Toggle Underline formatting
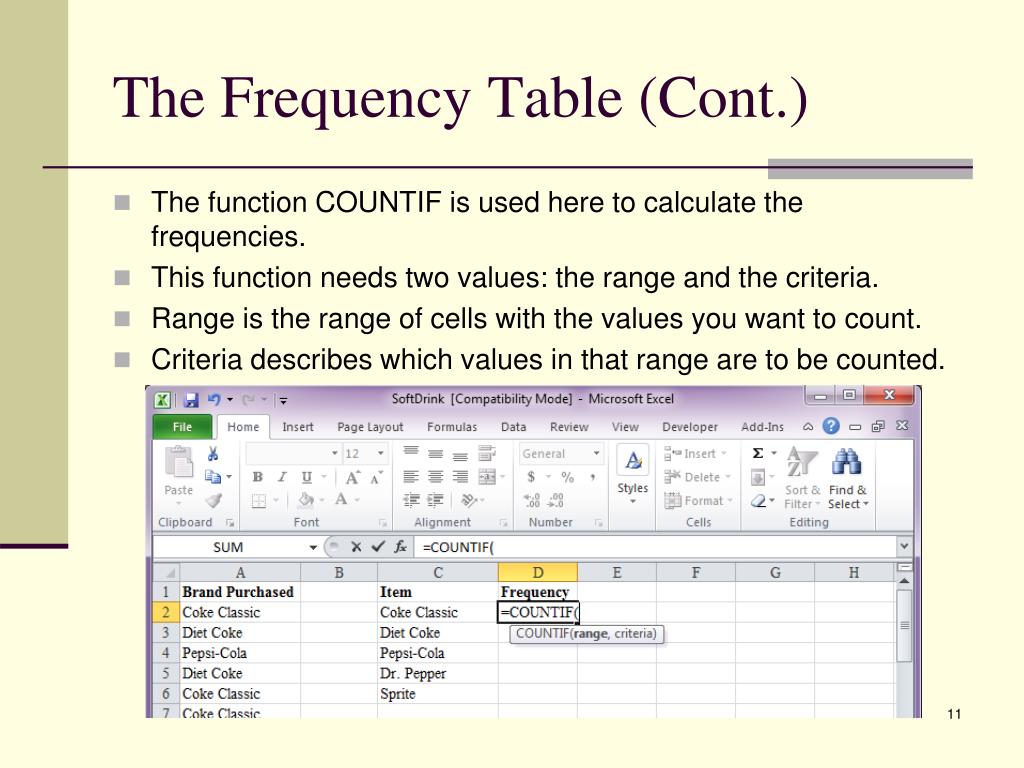Screen dimensions: 1024x768 pyautogui.click(x=306, y=477)
